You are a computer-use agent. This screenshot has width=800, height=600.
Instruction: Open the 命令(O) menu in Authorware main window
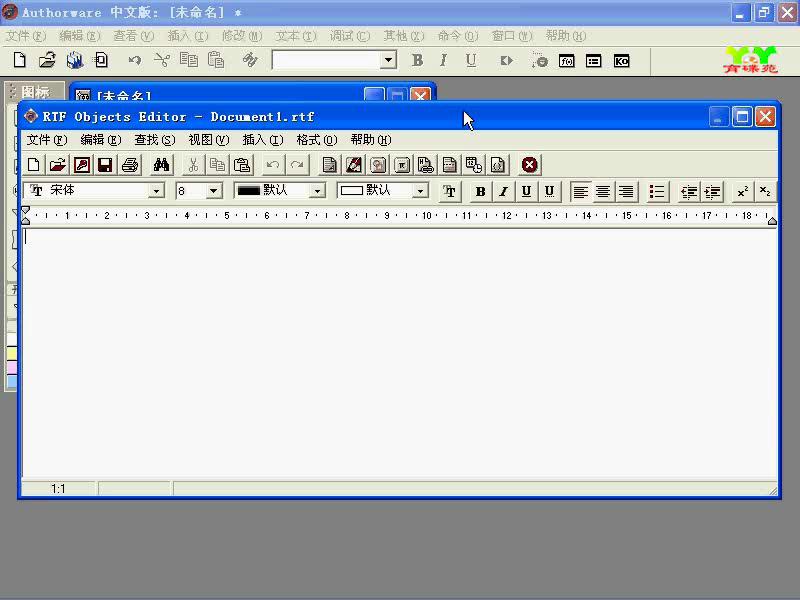pos(458,36)
